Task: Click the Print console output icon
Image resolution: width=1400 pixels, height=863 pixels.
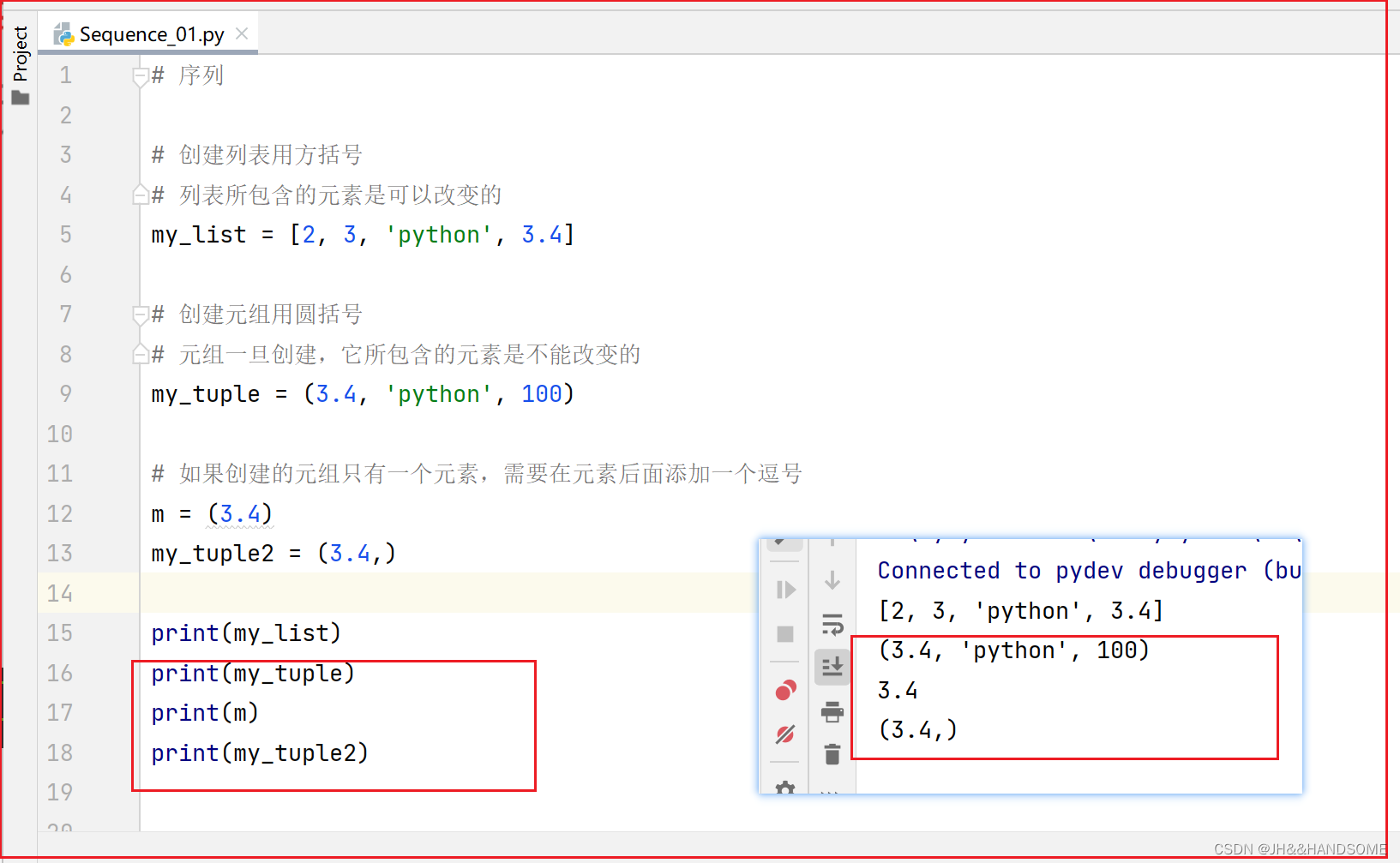Action: coord(832,711)
